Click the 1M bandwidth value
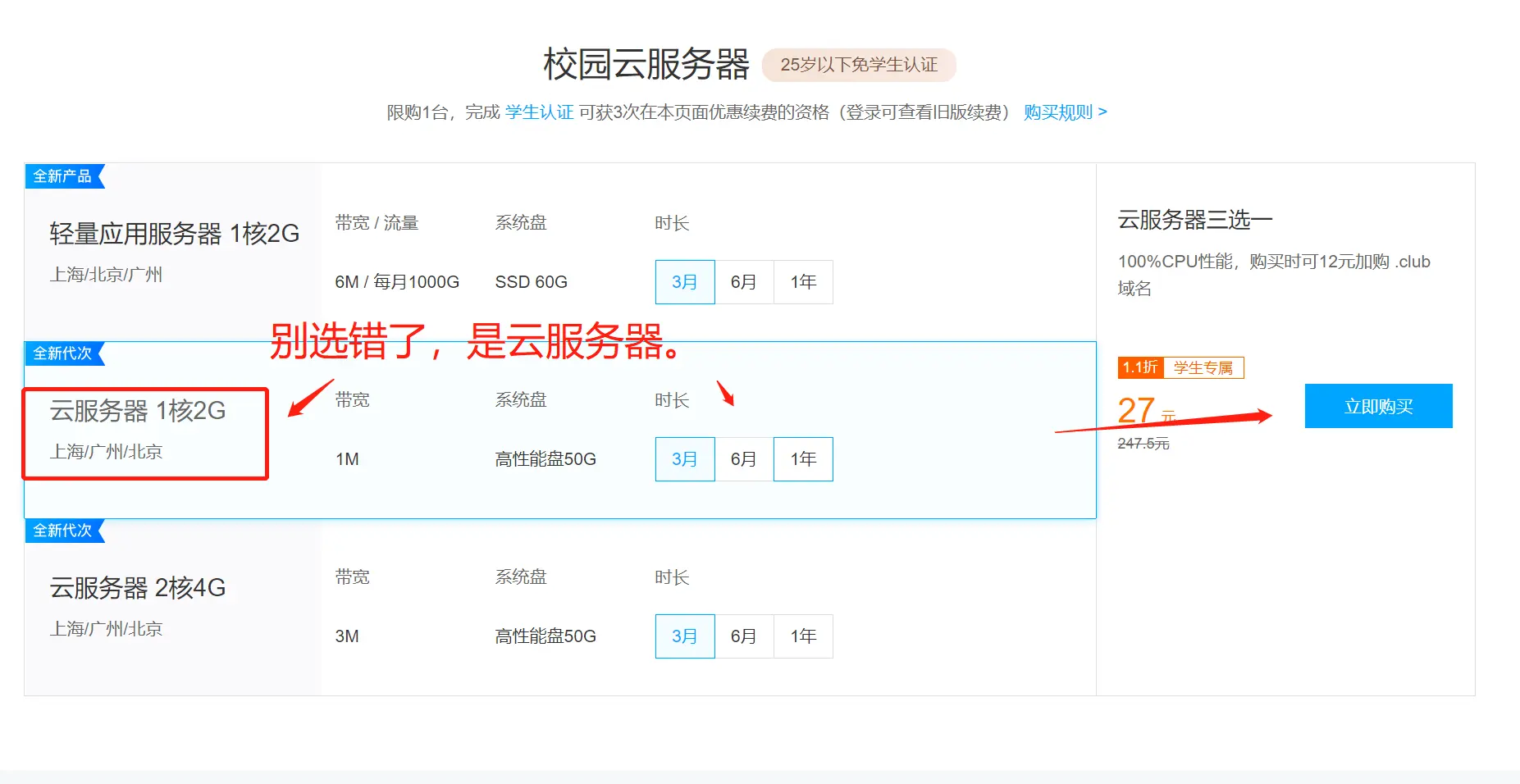 point(347,459)
